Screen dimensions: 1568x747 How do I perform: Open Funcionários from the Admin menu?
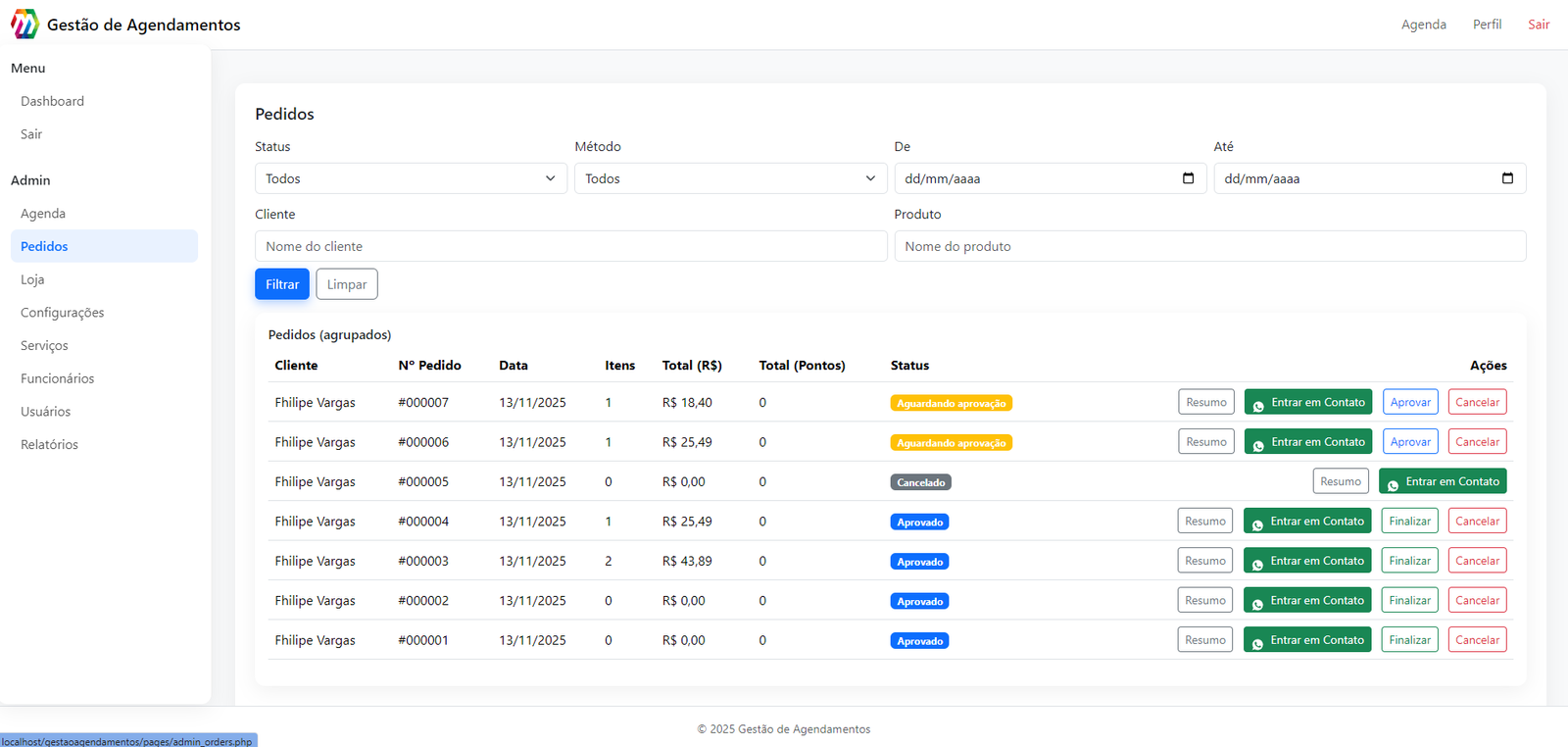pyautogui.click(x=57, y=378)
